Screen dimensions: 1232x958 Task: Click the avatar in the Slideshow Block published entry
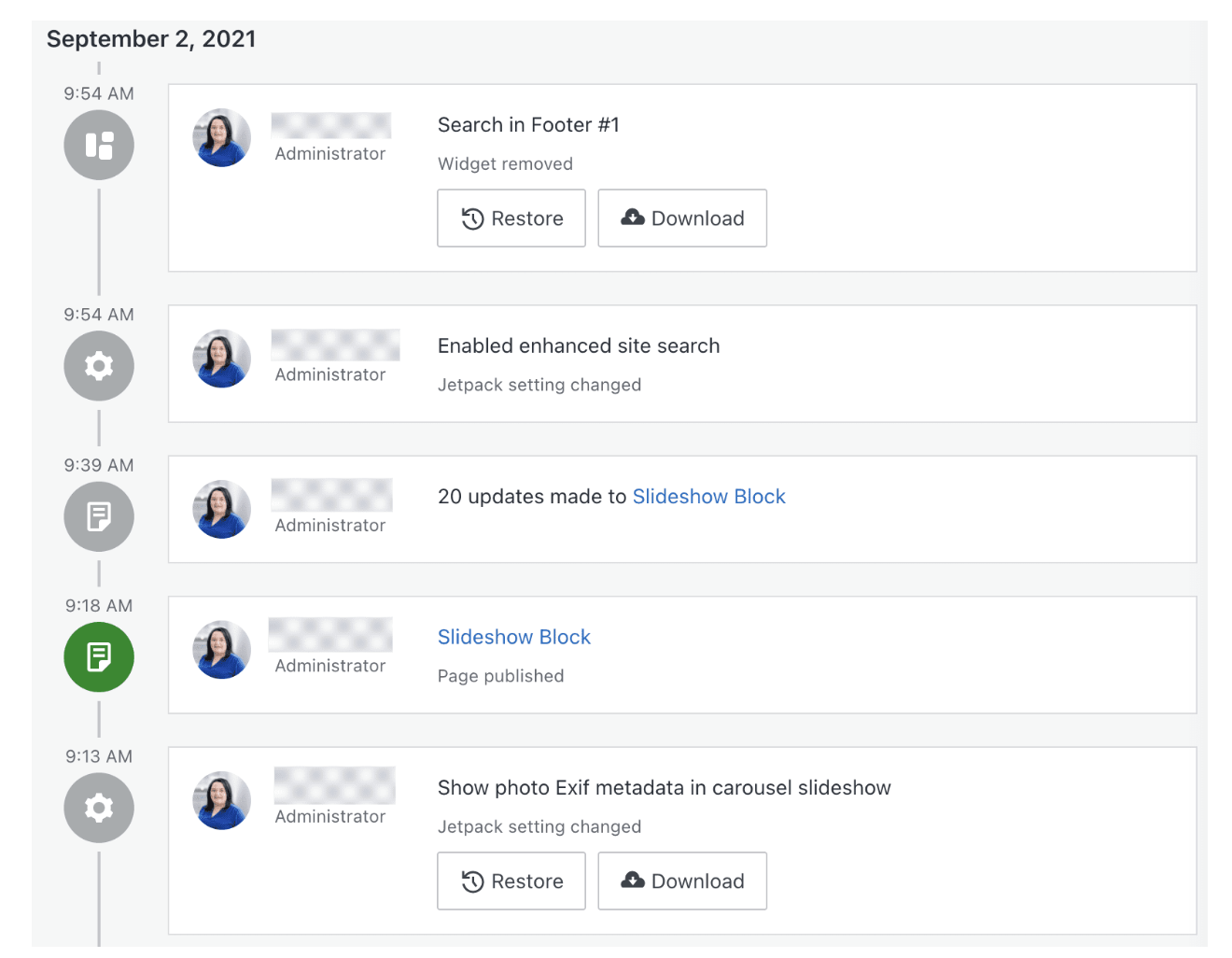[x=222, y=649]
